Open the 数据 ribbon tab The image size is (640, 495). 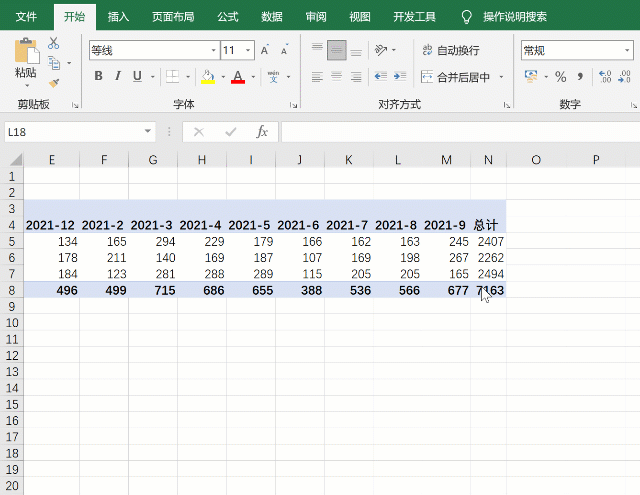(271, 17)
